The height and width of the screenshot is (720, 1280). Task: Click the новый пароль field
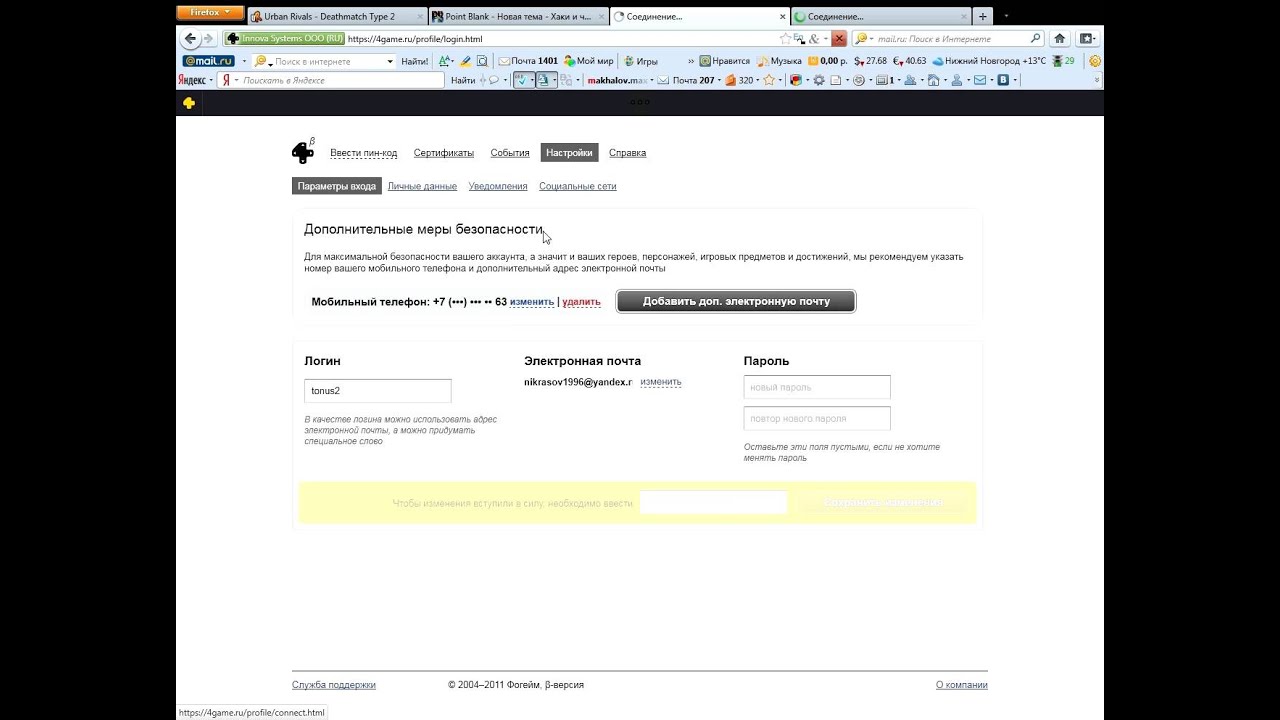817,387
